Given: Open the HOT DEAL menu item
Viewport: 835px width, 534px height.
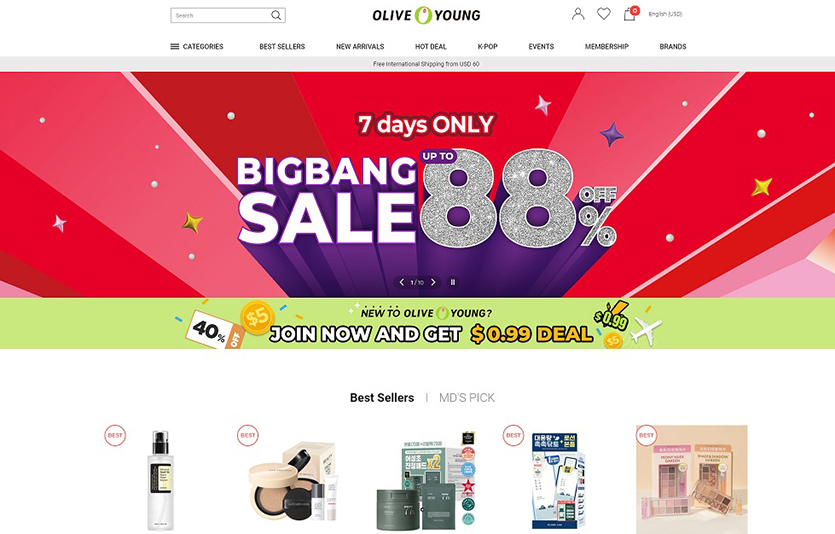Looking at the screenshot, I should [431, 47].
